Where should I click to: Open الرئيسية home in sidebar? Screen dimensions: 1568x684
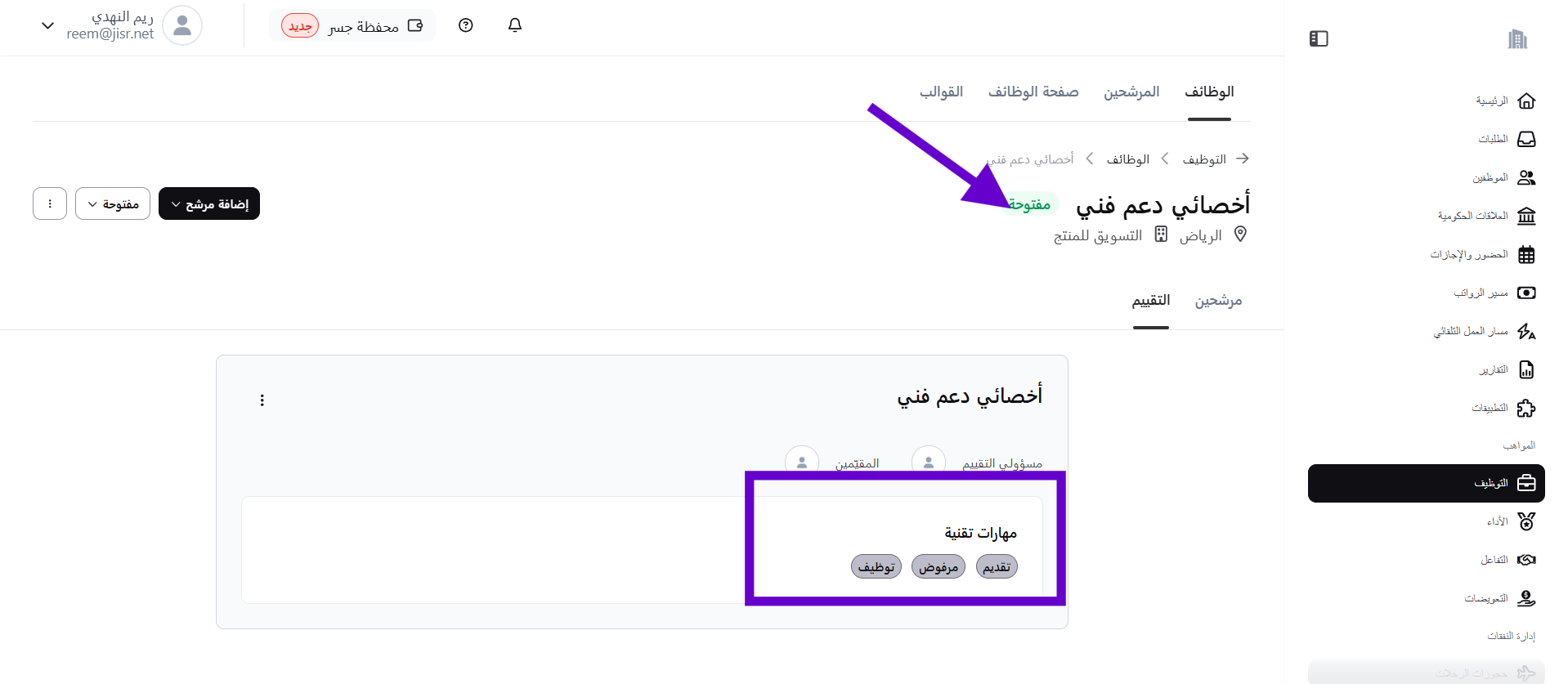[1504, 101]
